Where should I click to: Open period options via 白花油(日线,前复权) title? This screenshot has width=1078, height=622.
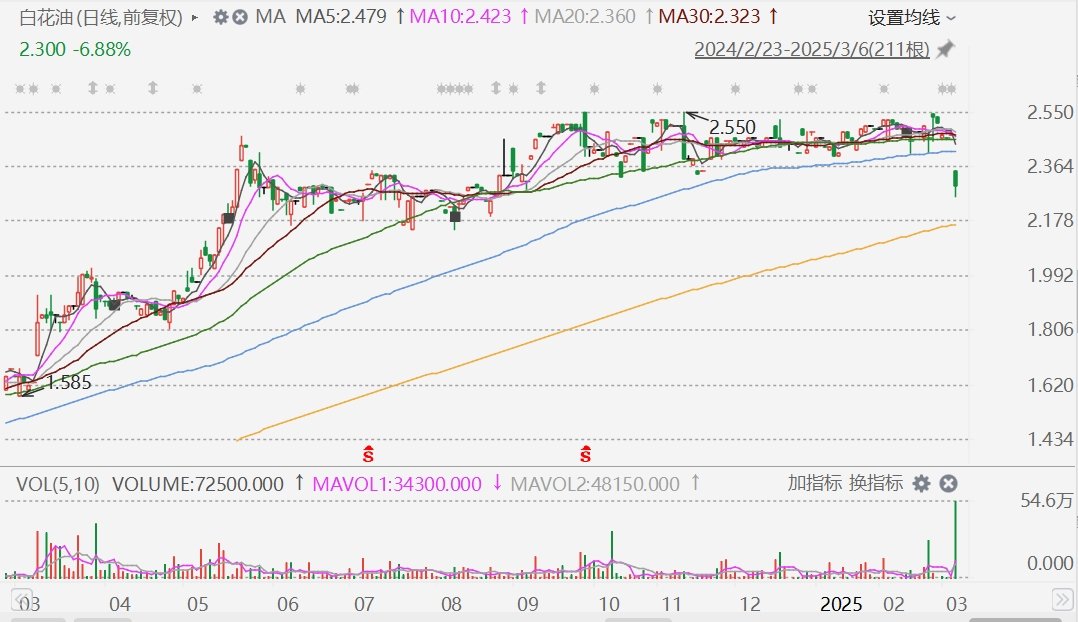coord(101,17)
